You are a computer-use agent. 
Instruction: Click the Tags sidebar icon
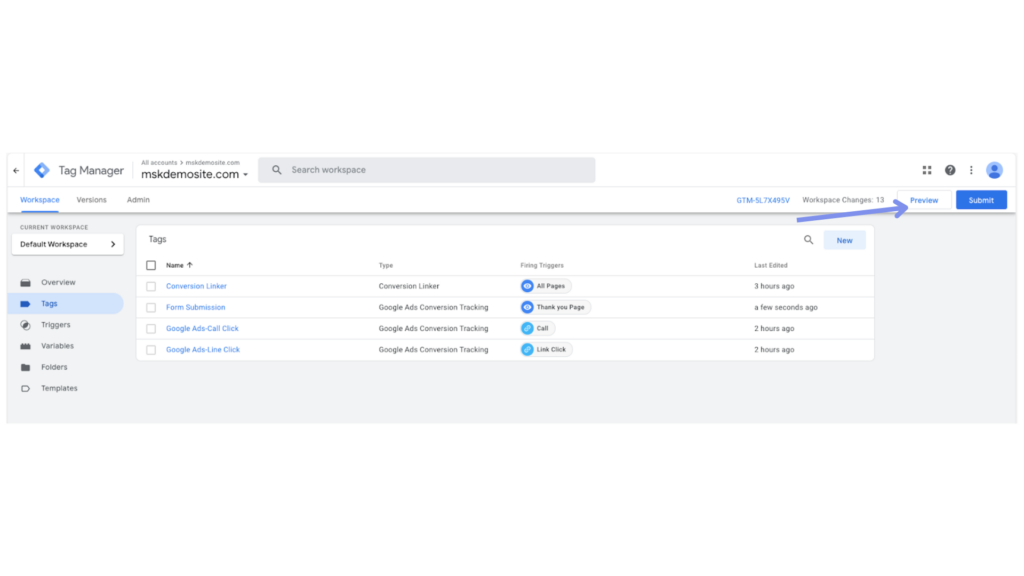pos(25,304)
